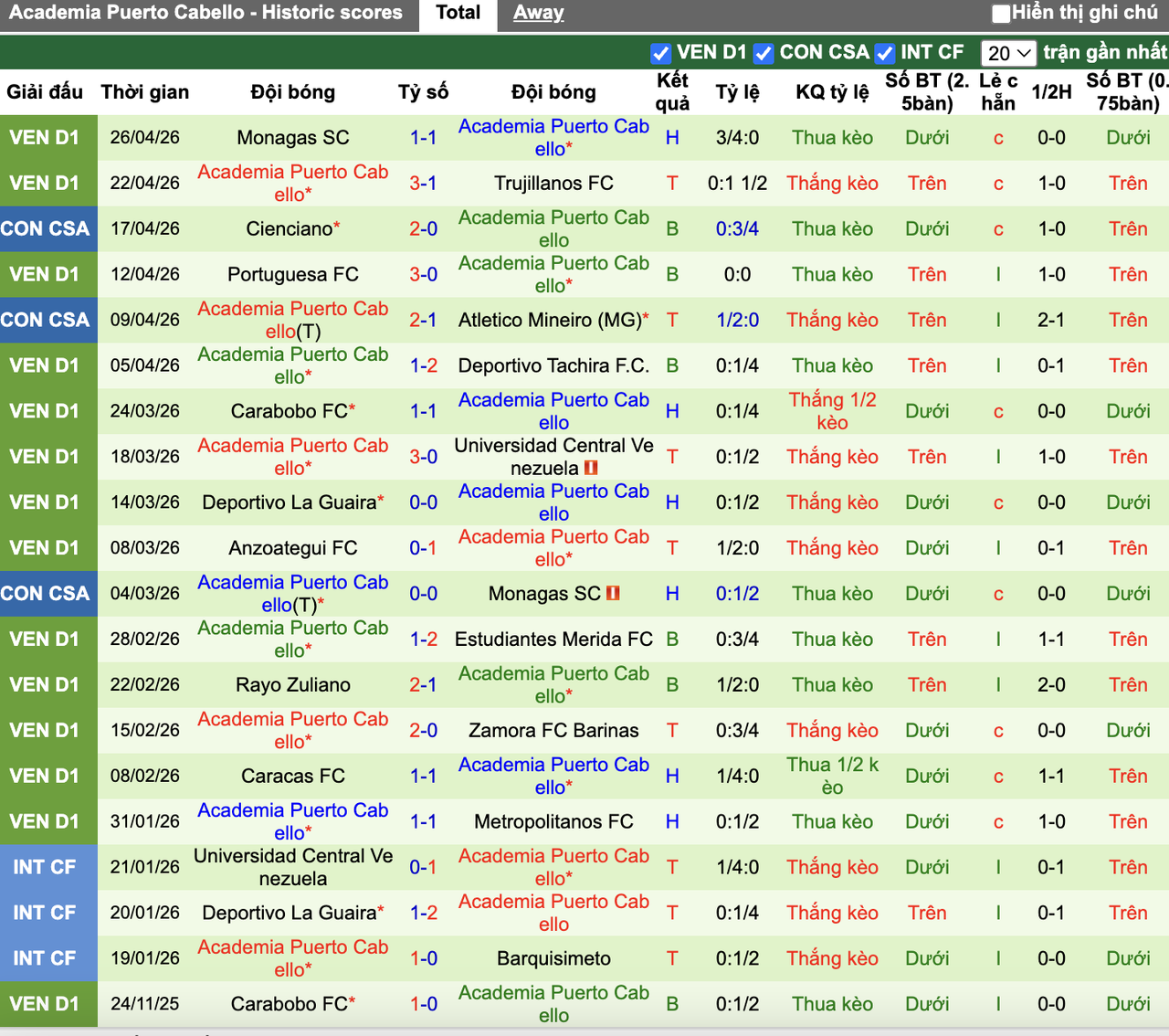Click Thắng 1/2 kèo result for 24/03/26
This screenshot has width=1169, height=1036.
click(832, 411)
